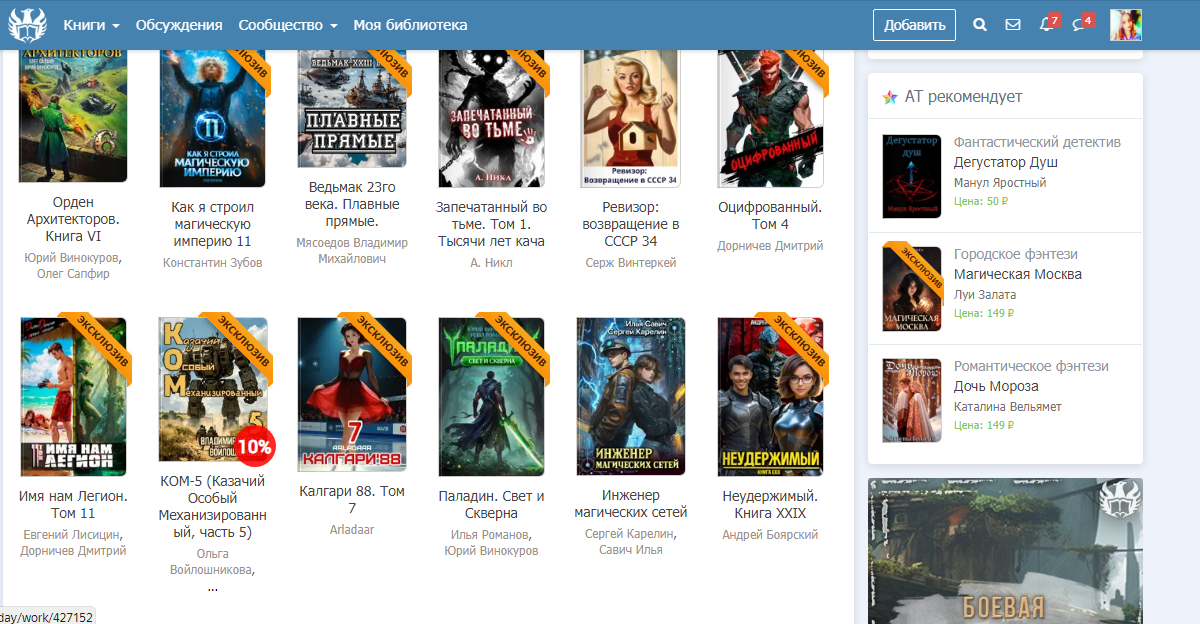1200x624 pixels.
Task: Open Магическая Москва small cover
Action: click(912, 288)
